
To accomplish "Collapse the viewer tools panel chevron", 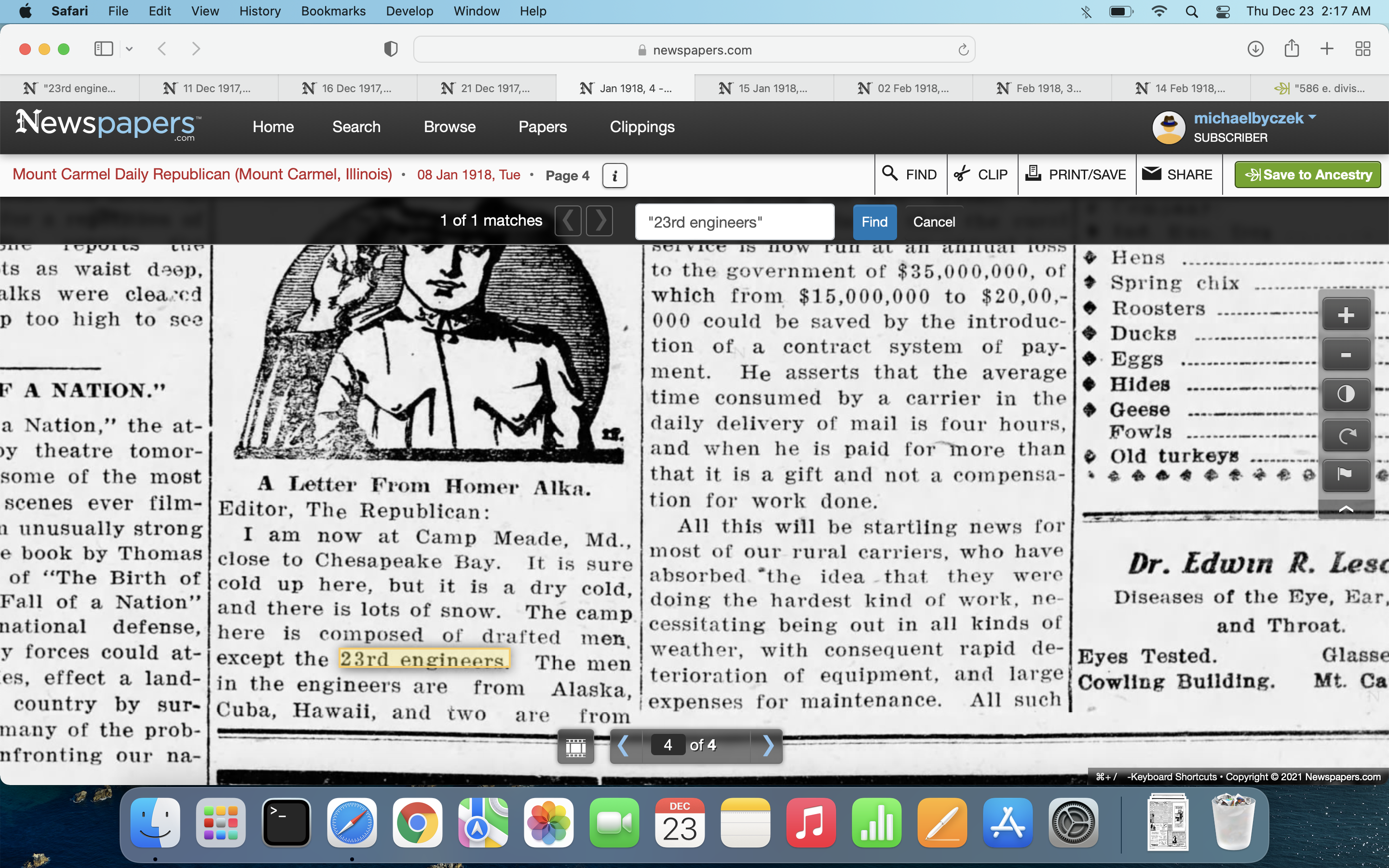I will click(x=1346, y=509).
